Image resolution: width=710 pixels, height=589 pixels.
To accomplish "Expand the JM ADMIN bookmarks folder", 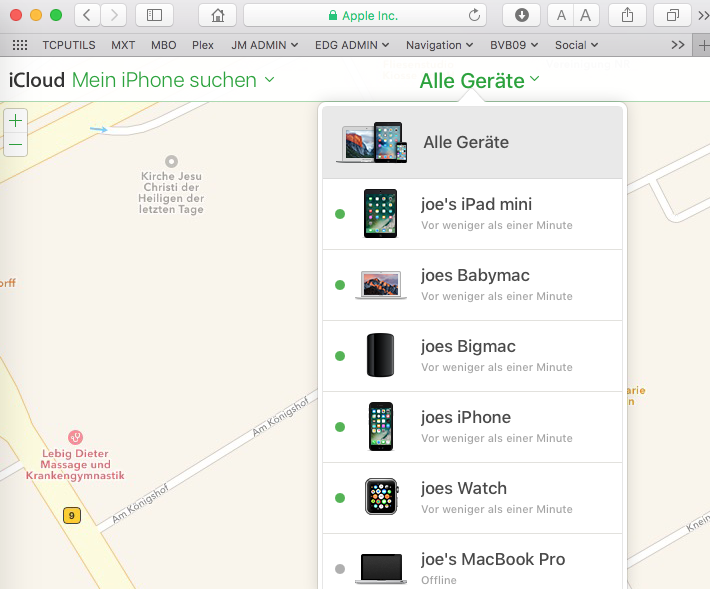I will pyautogui.click(x=264, y=45).
